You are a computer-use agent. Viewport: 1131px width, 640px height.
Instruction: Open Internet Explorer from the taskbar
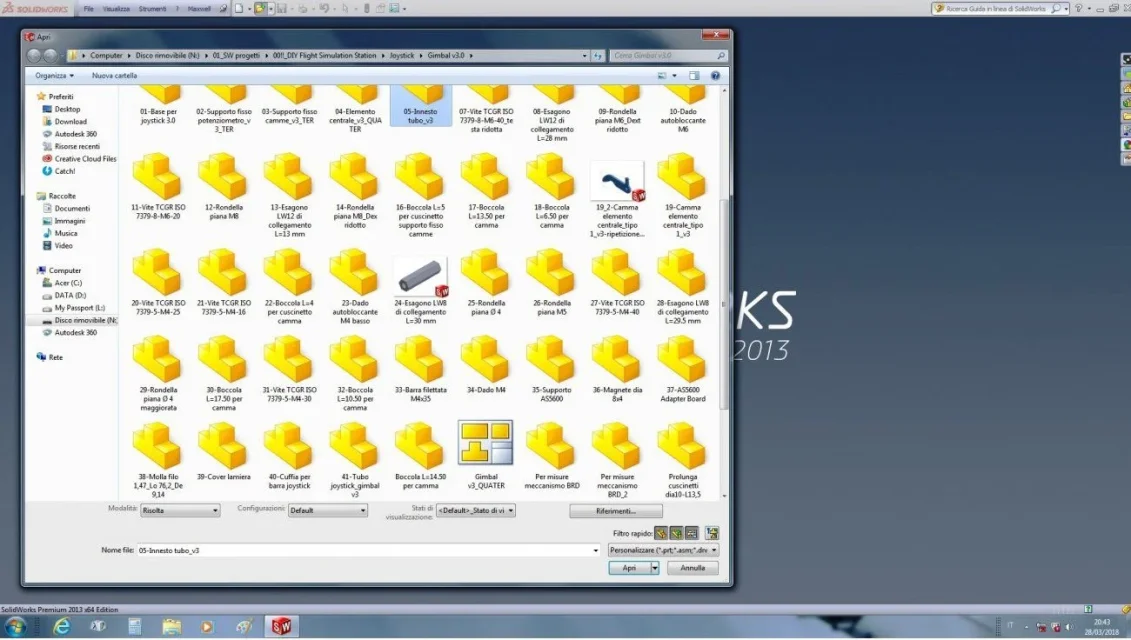point(62,626)
